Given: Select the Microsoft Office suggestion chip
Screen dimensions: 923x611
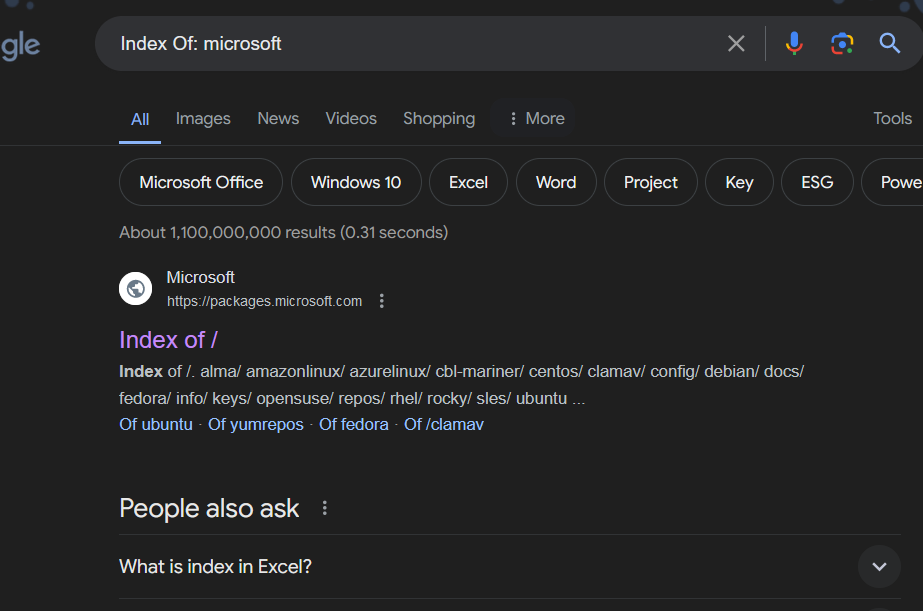Looking at the screenshot, I should click(201, 182).
